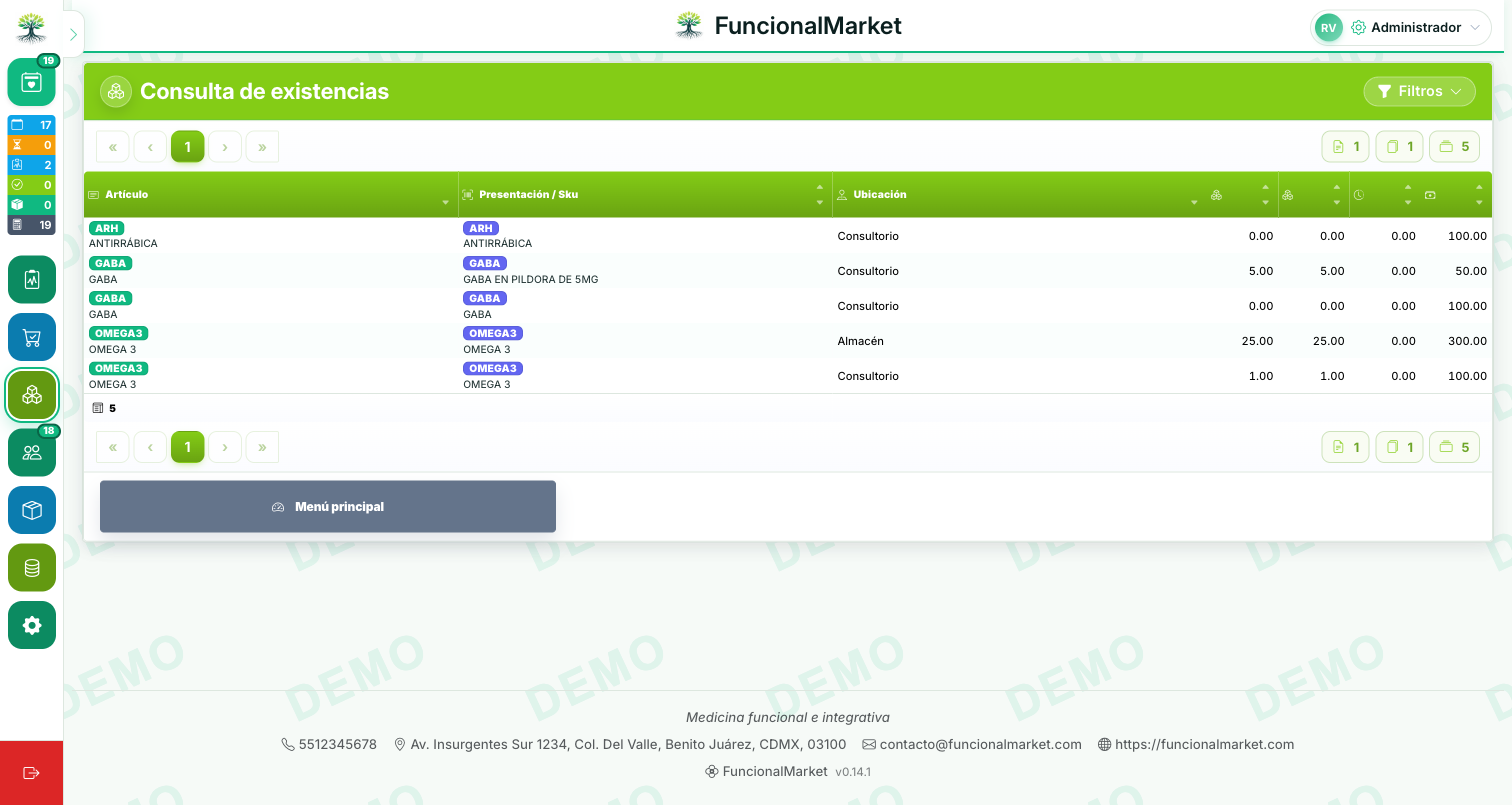Click the purple ARH presentation badge
1512x805 pixels.
(x=481, y=228)
